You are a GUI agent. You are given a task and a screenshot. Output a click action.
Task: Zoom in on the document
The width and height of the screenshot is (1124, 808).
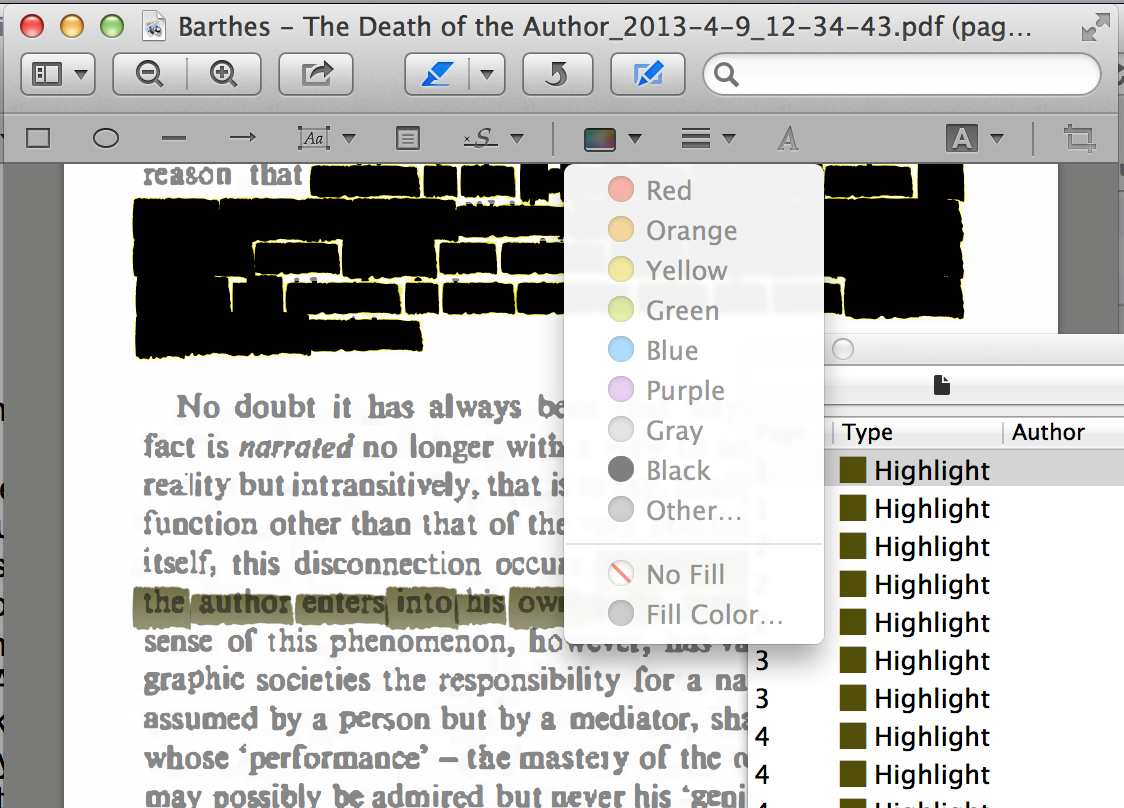point(224,74)
